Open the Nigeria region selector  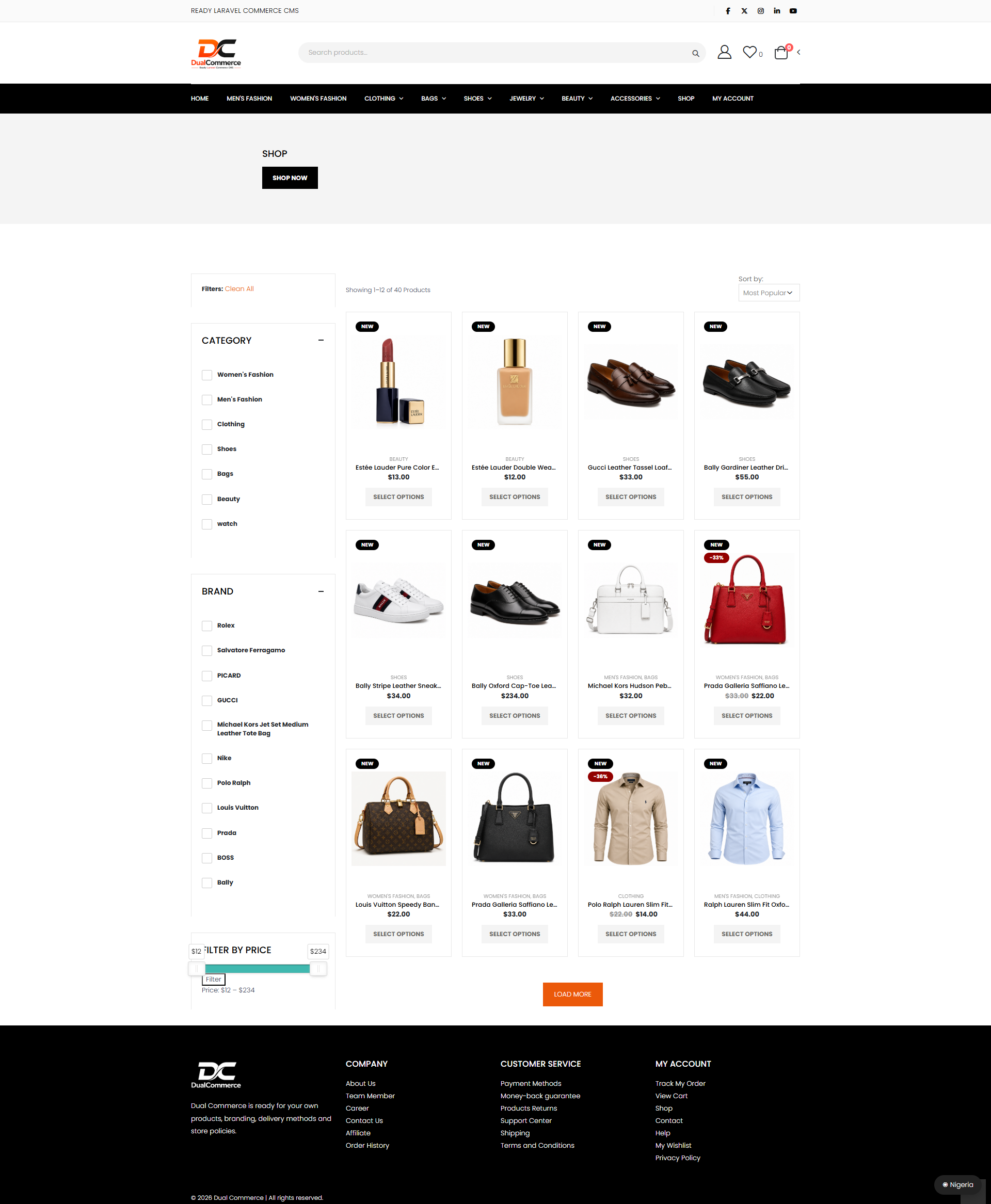click(x=957, y=1184)
